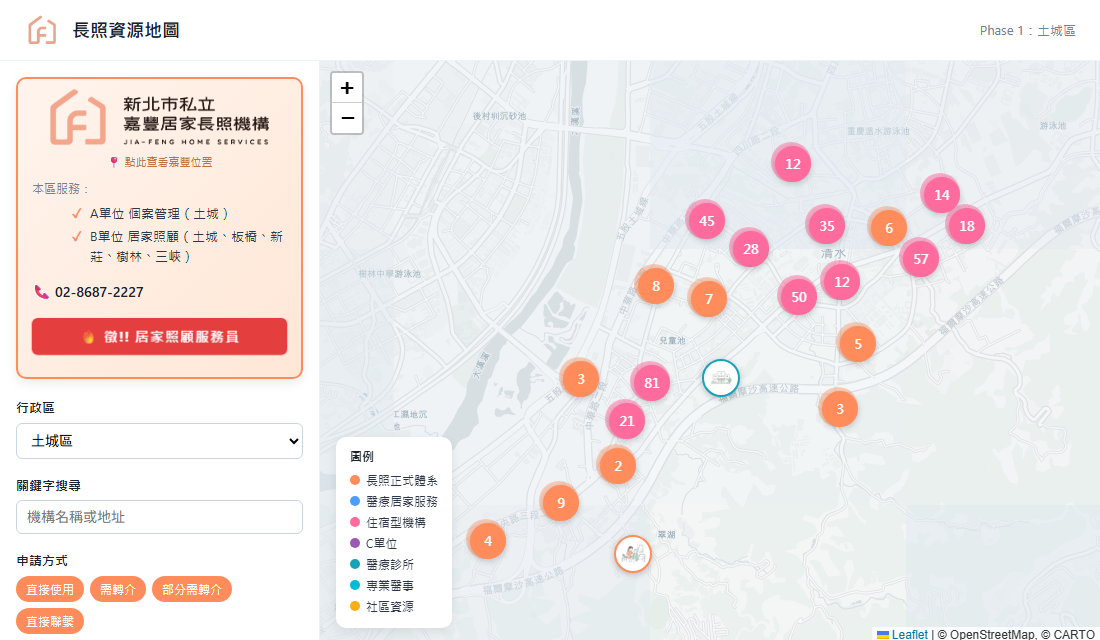Open the orange cluster marker numbered 9
Screen dimensions: 1100x640
[x=561, y=502]
